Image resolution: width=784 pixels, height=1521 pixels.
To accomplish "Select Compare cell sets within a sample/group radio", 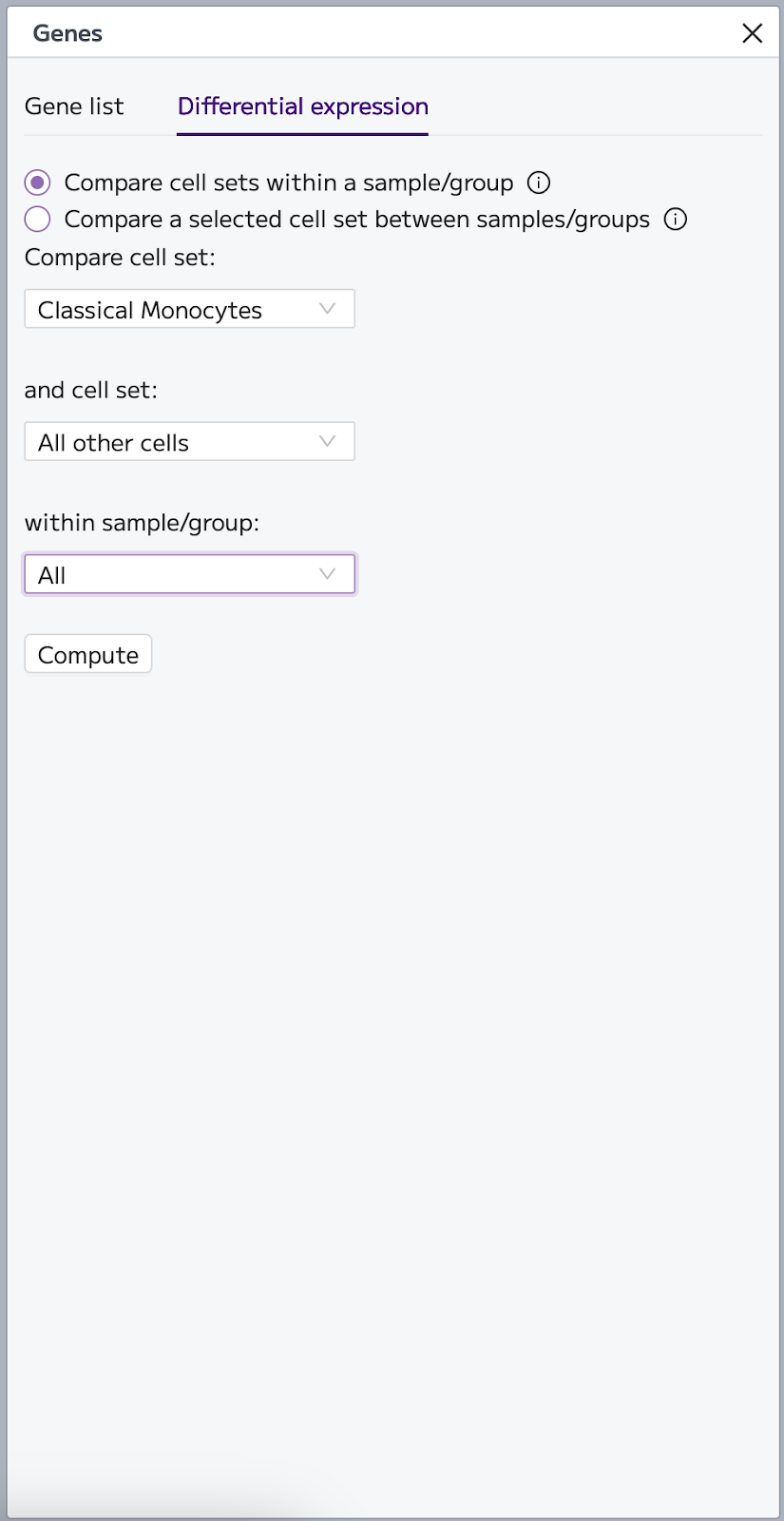I will 37,183.
